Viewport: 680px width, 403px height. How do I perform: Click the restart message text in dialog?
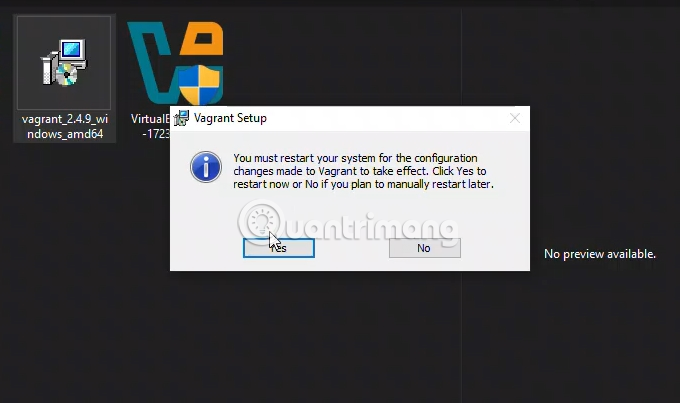(x=363, y=171)
